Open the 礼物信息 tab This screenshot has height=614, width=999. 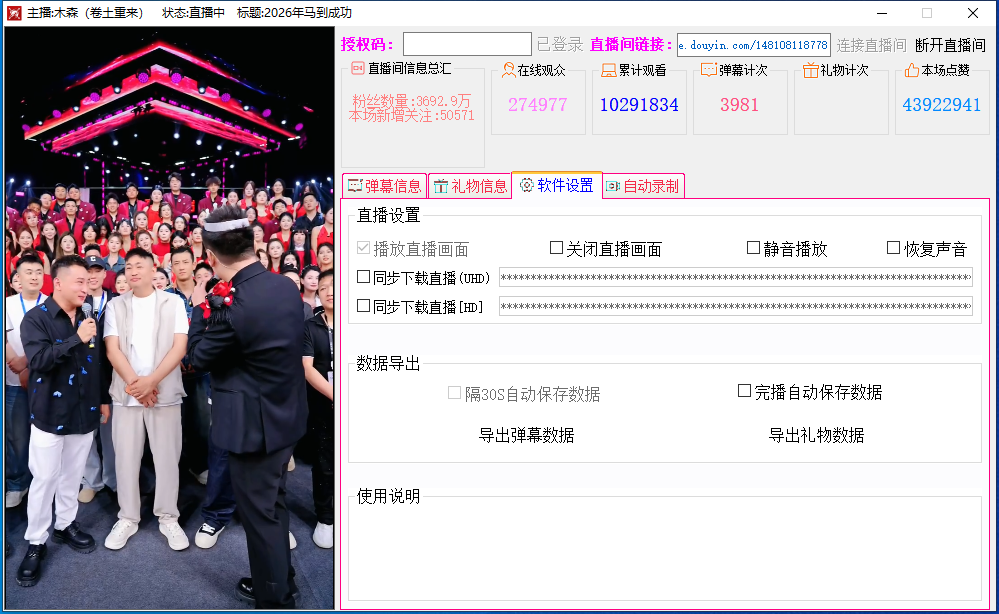point(470,186)
